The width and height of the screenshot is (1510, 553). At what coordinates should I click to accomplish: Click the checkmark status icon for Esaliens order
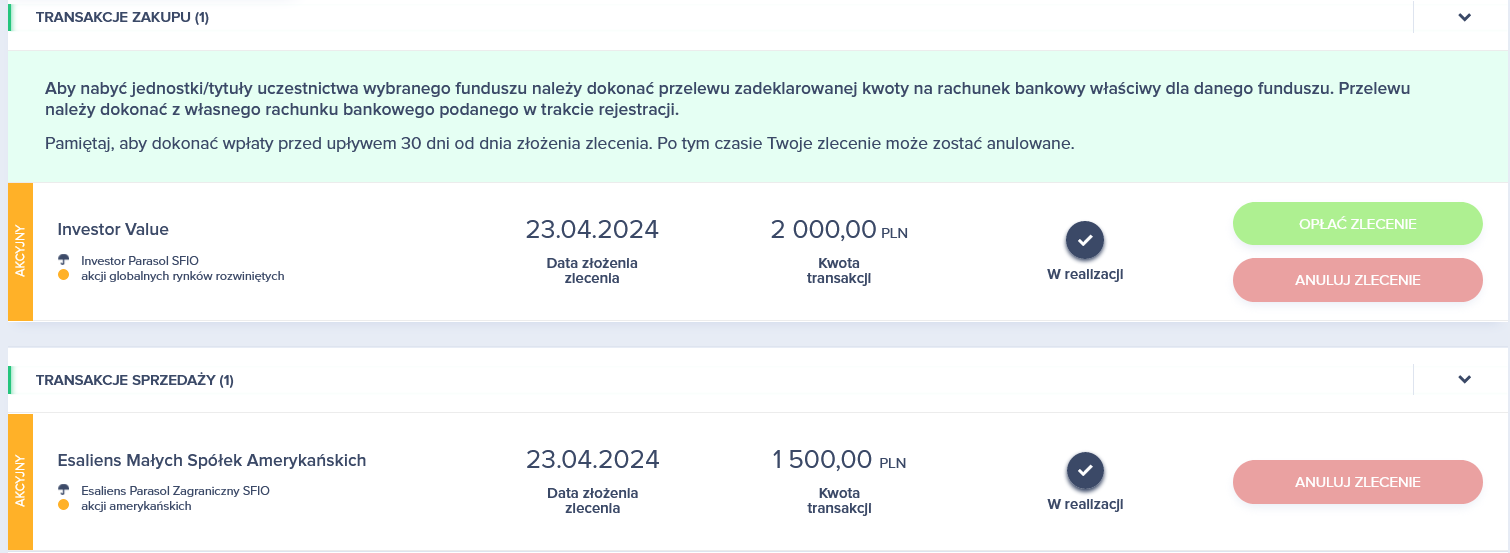pyautogui.click(x=1085, y=470)
